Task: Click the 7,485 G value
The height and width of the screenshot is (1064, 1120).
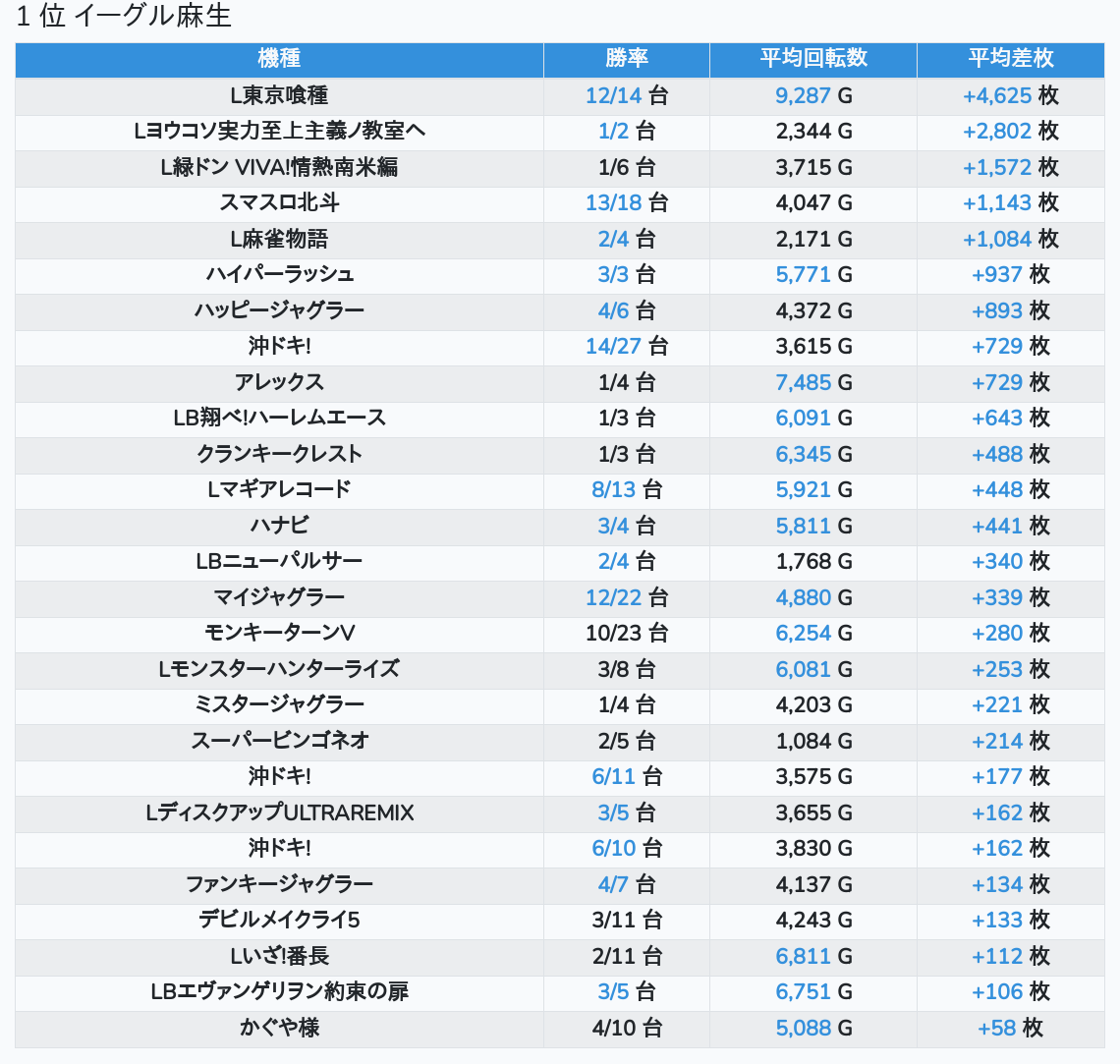Action: tap(813, 383)
